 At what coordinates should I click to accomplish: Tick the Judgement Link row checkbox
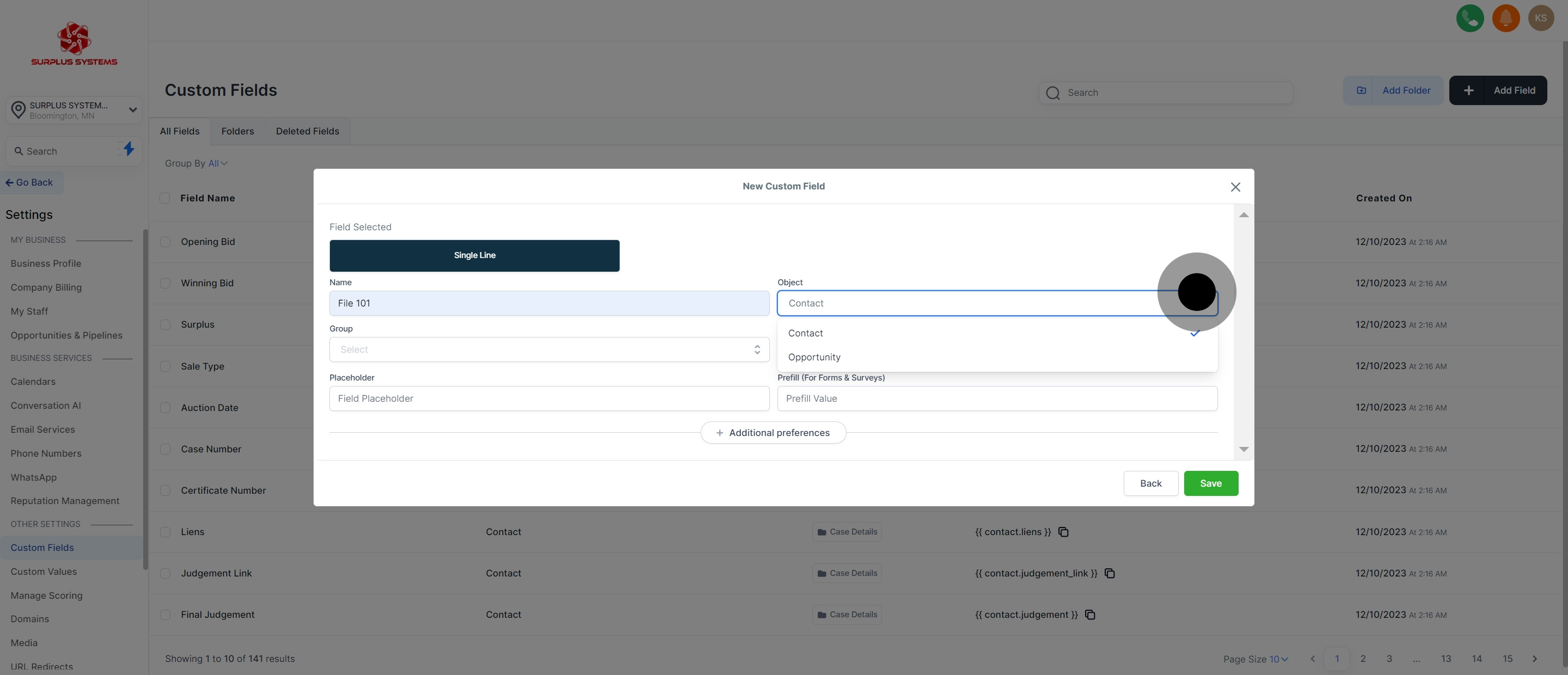pos(165,573)
